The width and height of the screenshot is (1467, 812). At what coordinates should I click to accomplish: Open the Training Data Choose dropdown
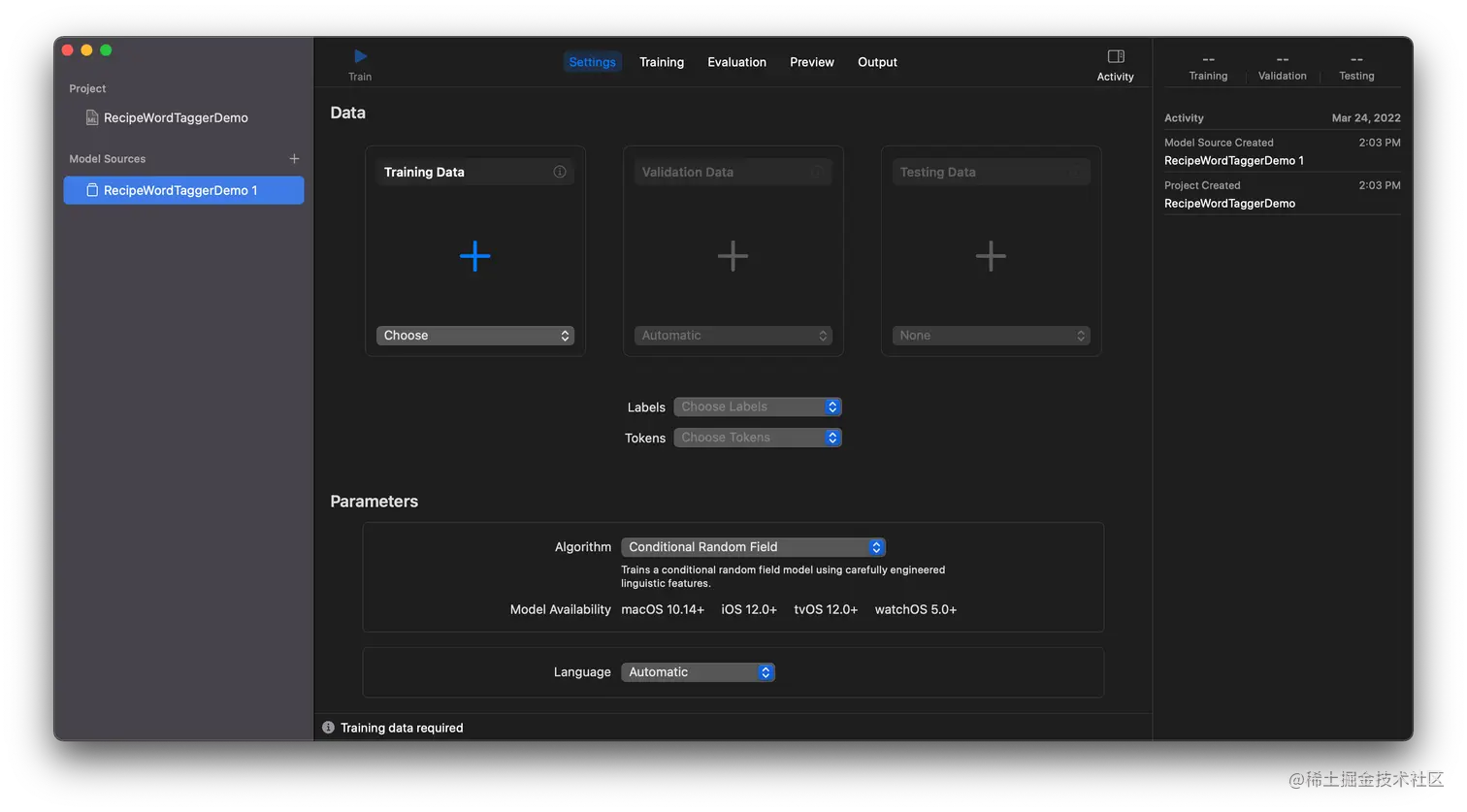(474, 335)
